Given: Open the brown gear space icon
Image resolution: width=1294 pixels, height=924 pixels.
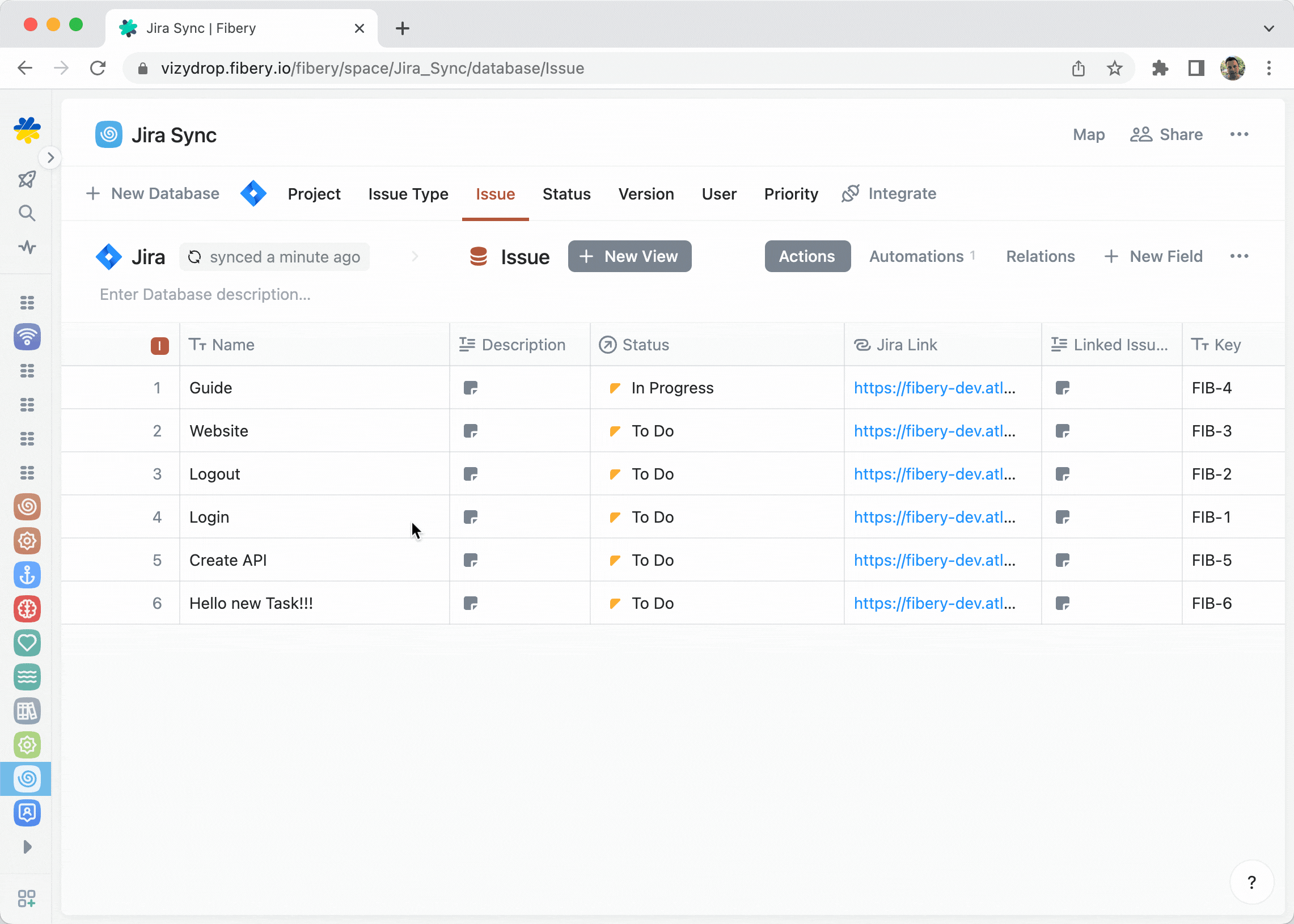Looking at the screenshot, I should (x=27, y=541).
